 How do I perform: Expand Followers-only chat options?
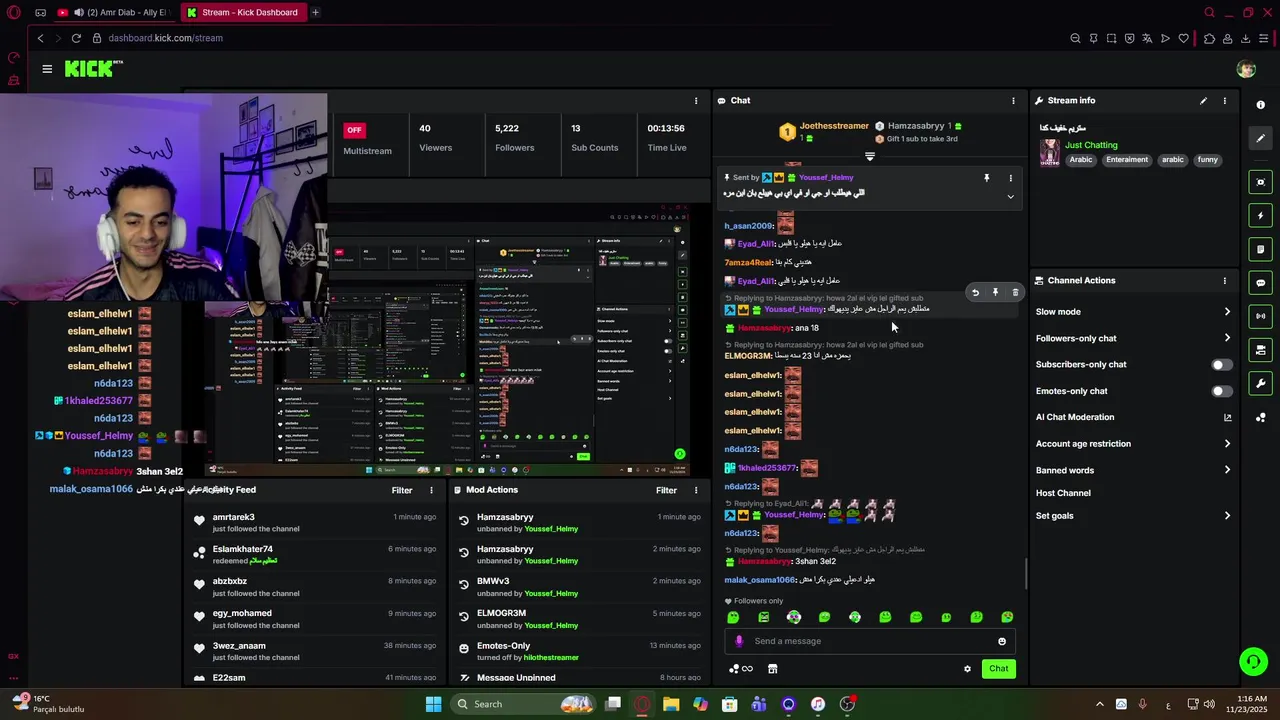point(1227,338)
